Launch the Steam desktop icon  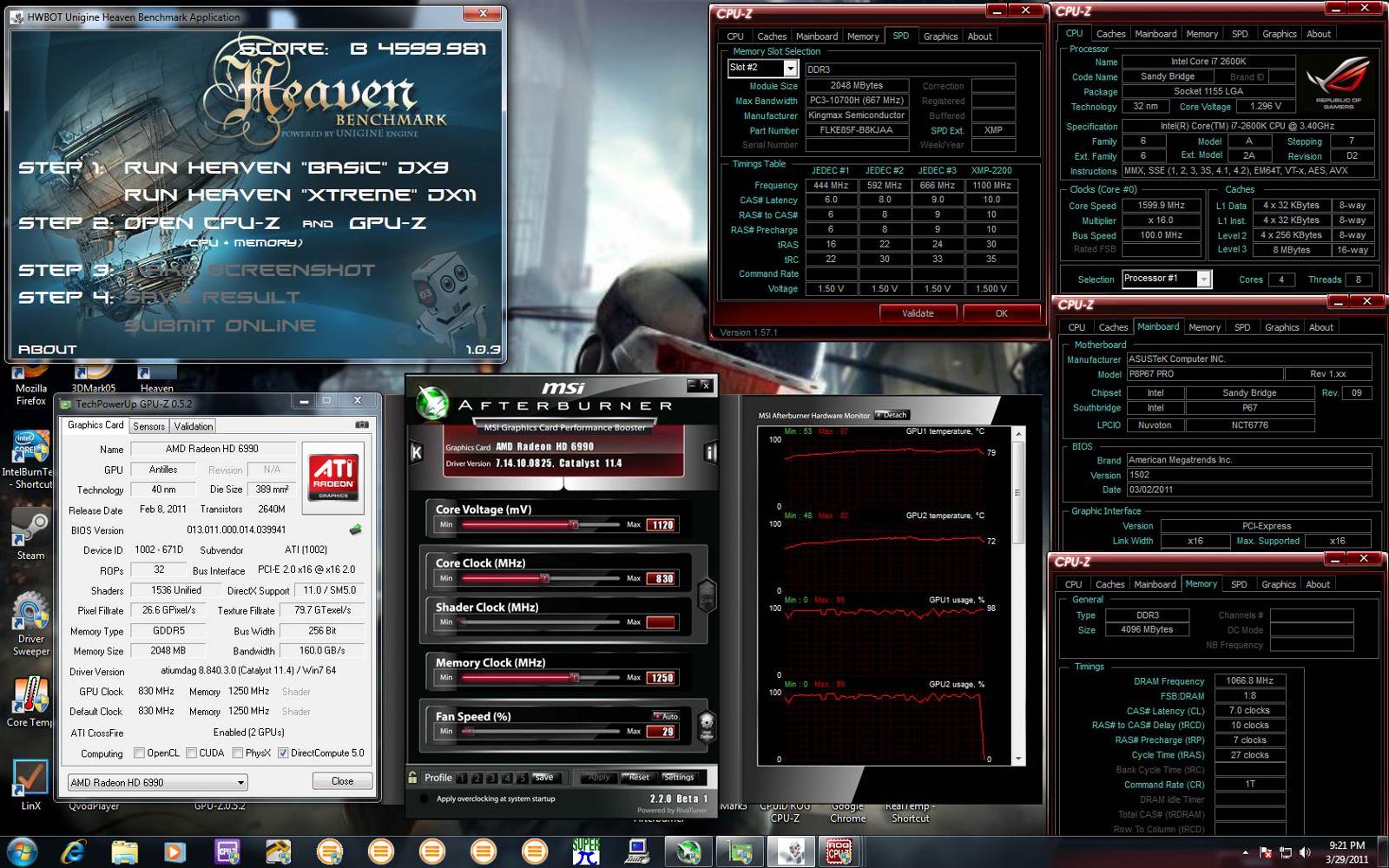(30, 534)
